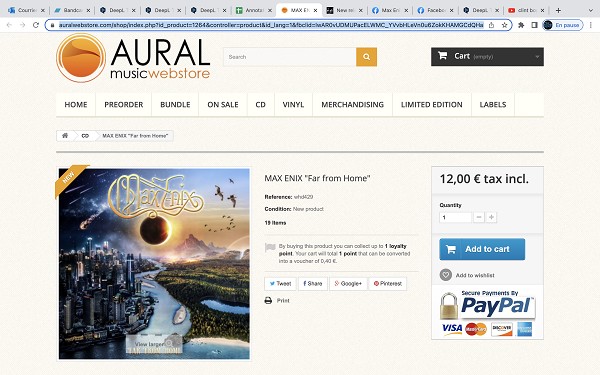The image size is (600, 375).
Task: Focus the Search input field
Action: pyautogui.click(x=290, y=57)
